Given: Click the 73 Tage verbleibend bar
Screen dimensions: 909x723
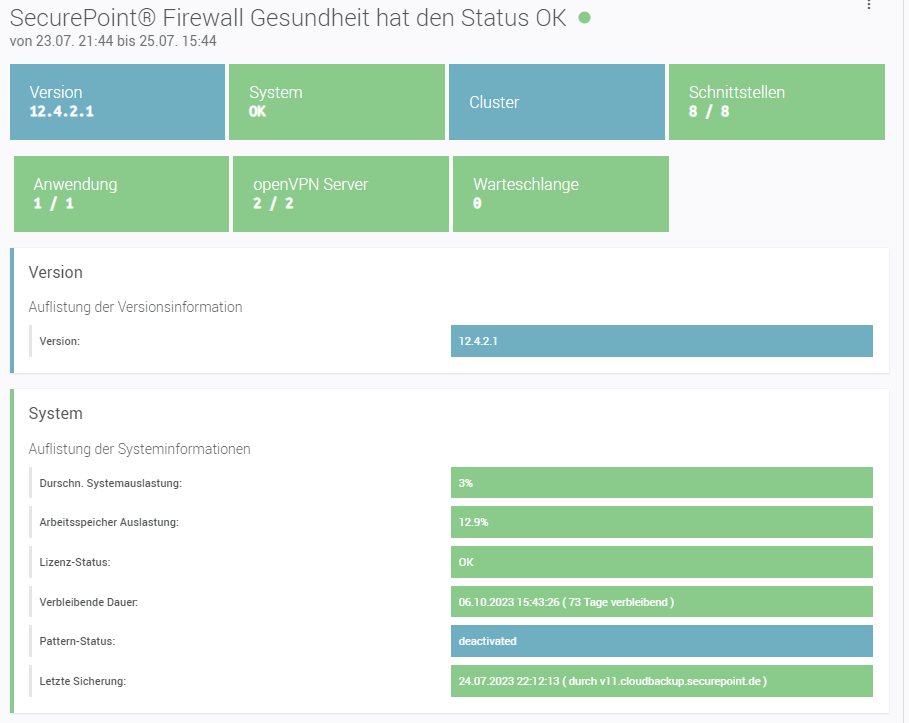Looking at the screenshot, I should [x=661, y=602].
